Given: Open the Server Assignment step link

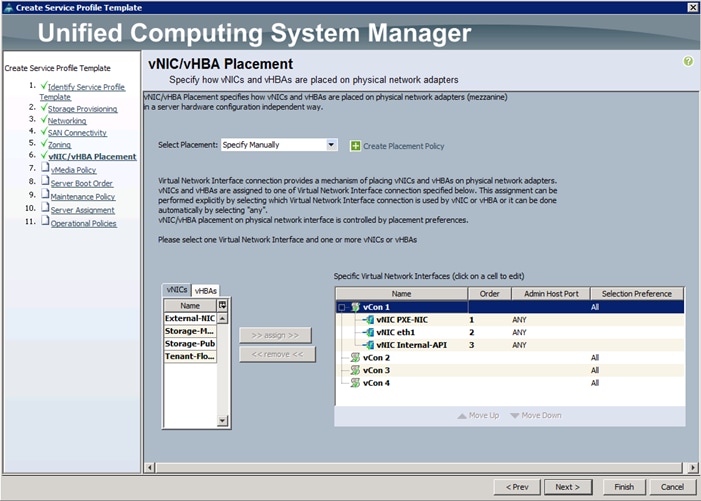Looking at the screenshot, I should tap(82, 210).
